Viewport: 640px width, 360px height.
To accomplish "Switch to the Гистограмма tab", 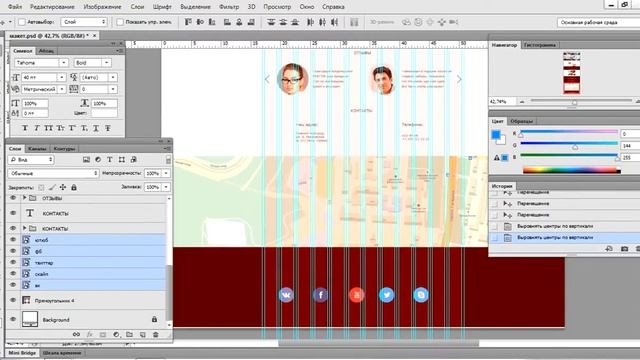I will [540, 45].
